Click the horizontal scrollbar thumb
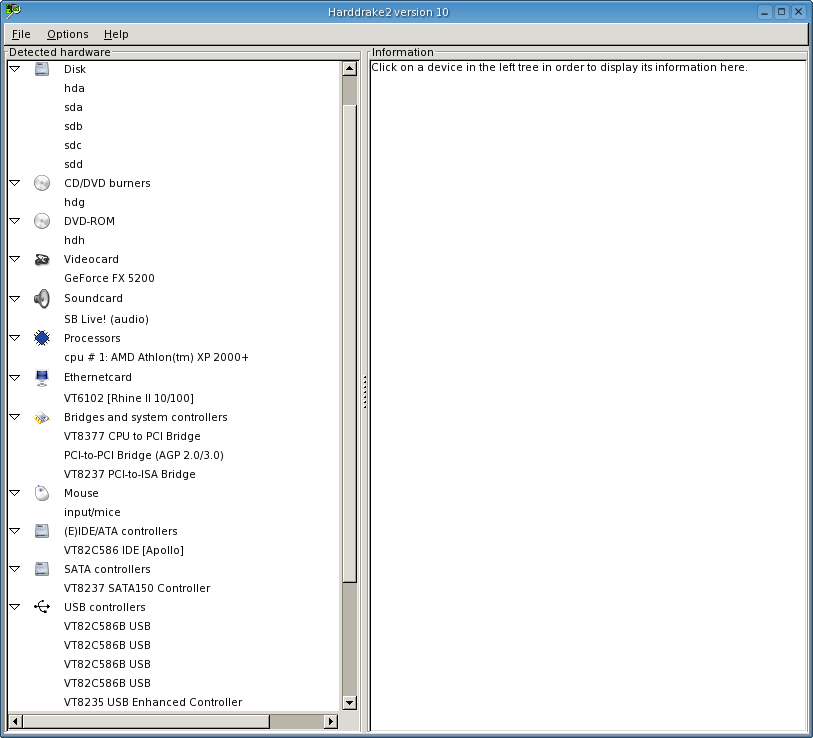Viewport: 813px width, 738px height. pyautogui.click(x=146, y=721)
